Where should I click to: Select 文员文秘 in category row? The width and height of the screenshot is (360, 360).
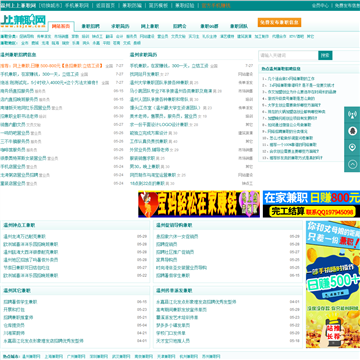(178, 36)
